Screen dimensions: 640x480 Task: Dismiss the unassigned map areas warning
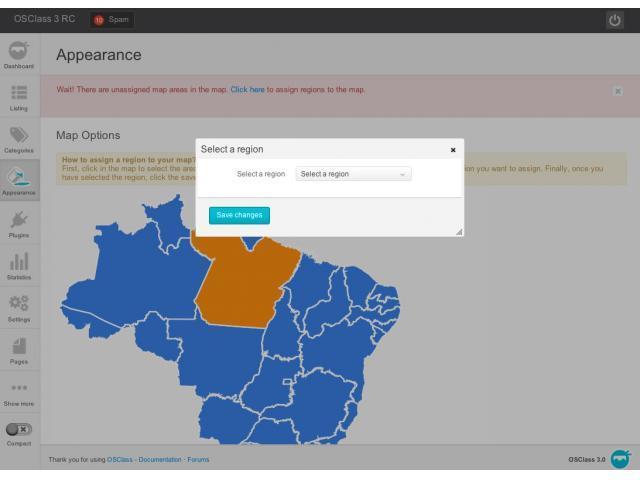click(617, 91)
